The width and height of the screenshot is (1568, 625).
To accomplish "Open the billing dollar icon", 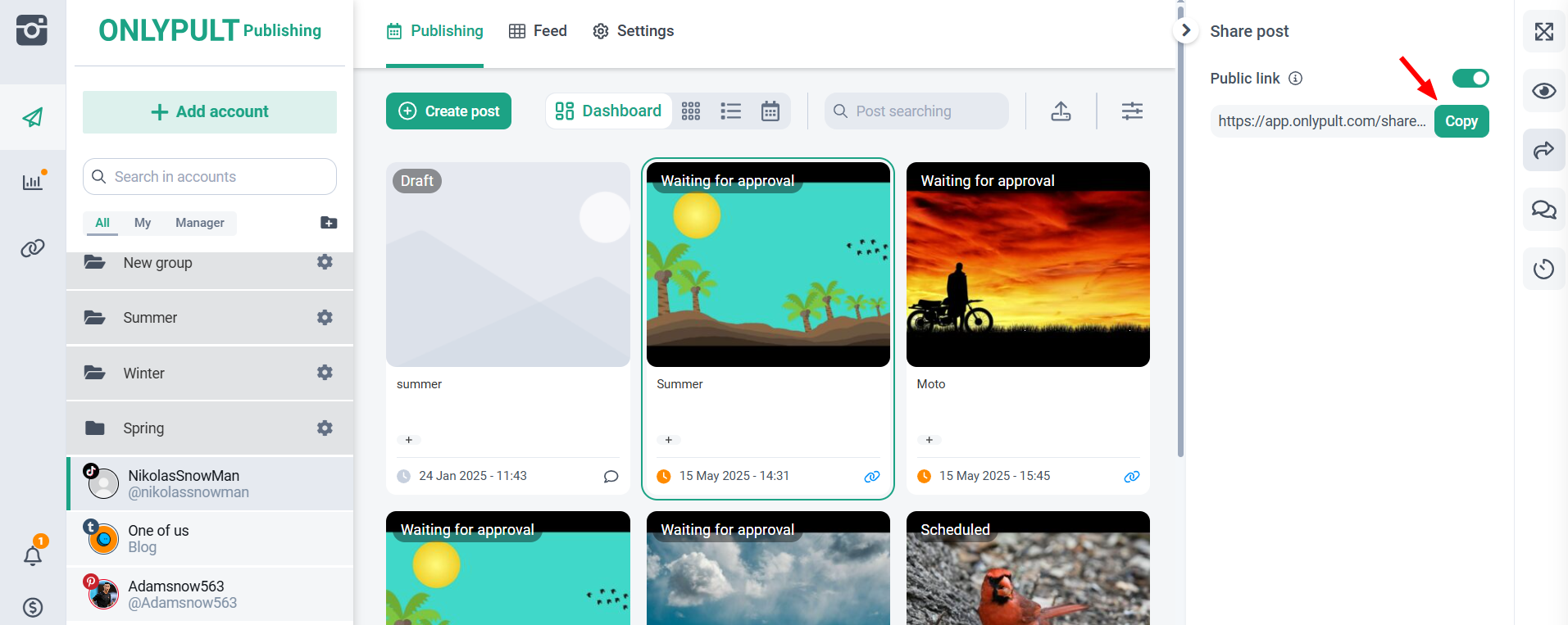I will click(x=32, y=607).
